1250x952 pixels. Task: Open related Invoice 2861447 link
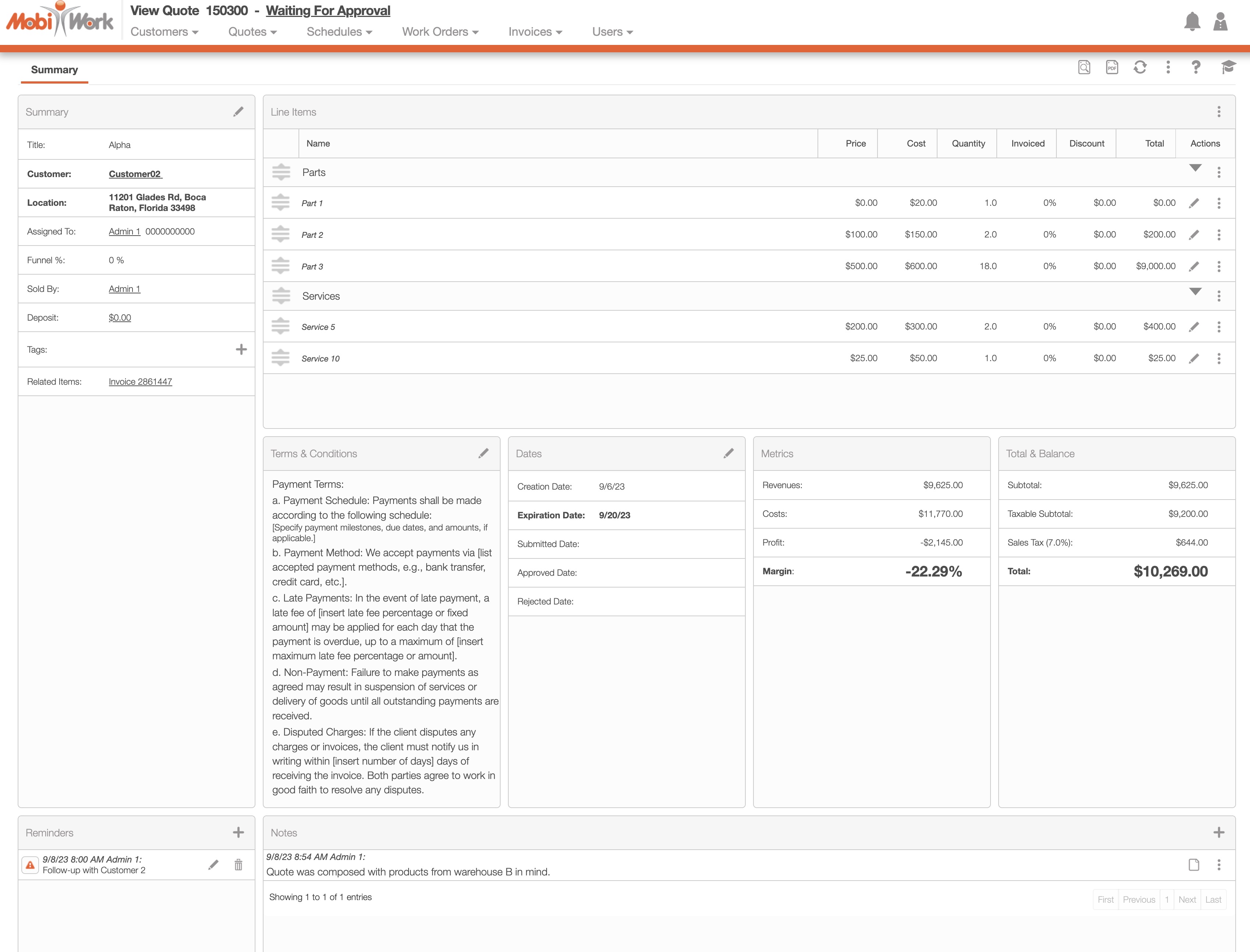pos(140,382)
